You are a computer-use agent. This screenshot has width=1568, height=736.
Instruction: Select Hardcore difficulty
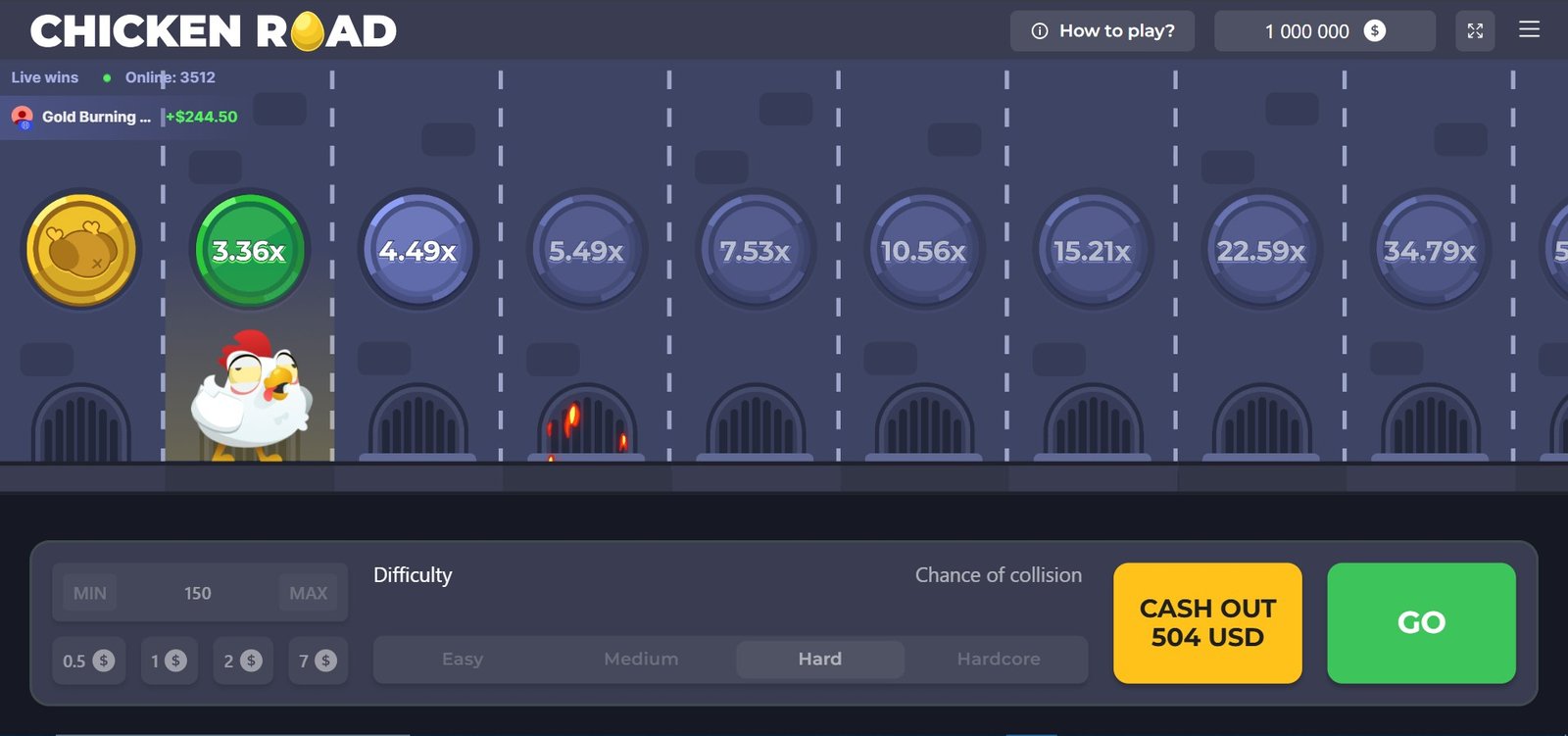[x=999, y=660]
